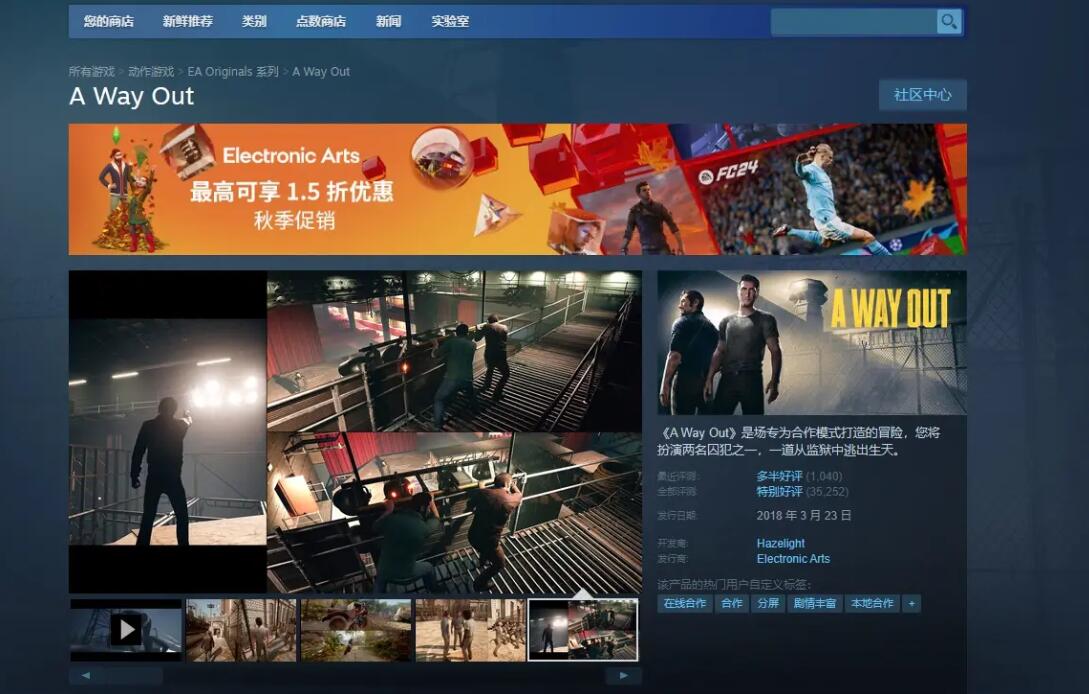Click the main screenshot viewer image

(355, 432)
